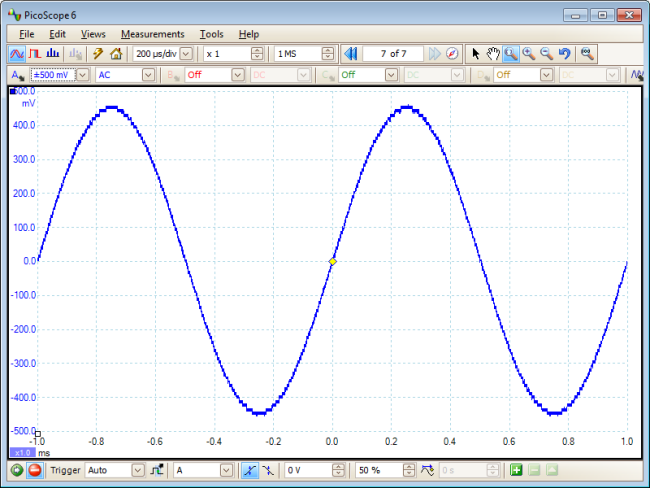Click the channel A options button
The image size is (650, 488).
[17, 75]
